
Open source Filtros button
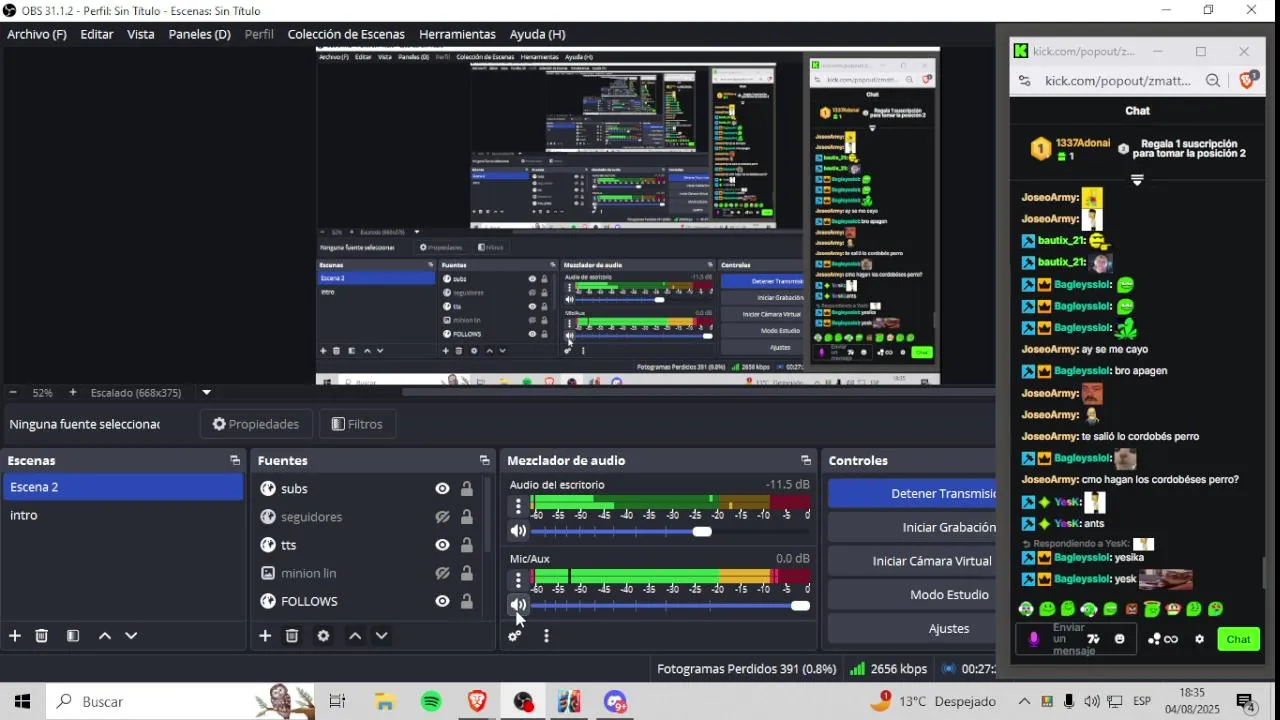(357, 424)
